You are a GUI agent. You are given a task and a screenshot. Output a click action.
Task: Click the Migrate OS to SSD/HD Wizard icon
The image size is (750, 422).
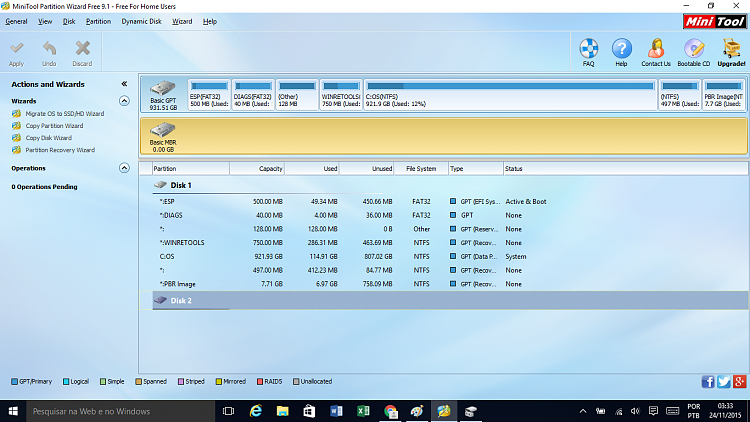[16, 113]
